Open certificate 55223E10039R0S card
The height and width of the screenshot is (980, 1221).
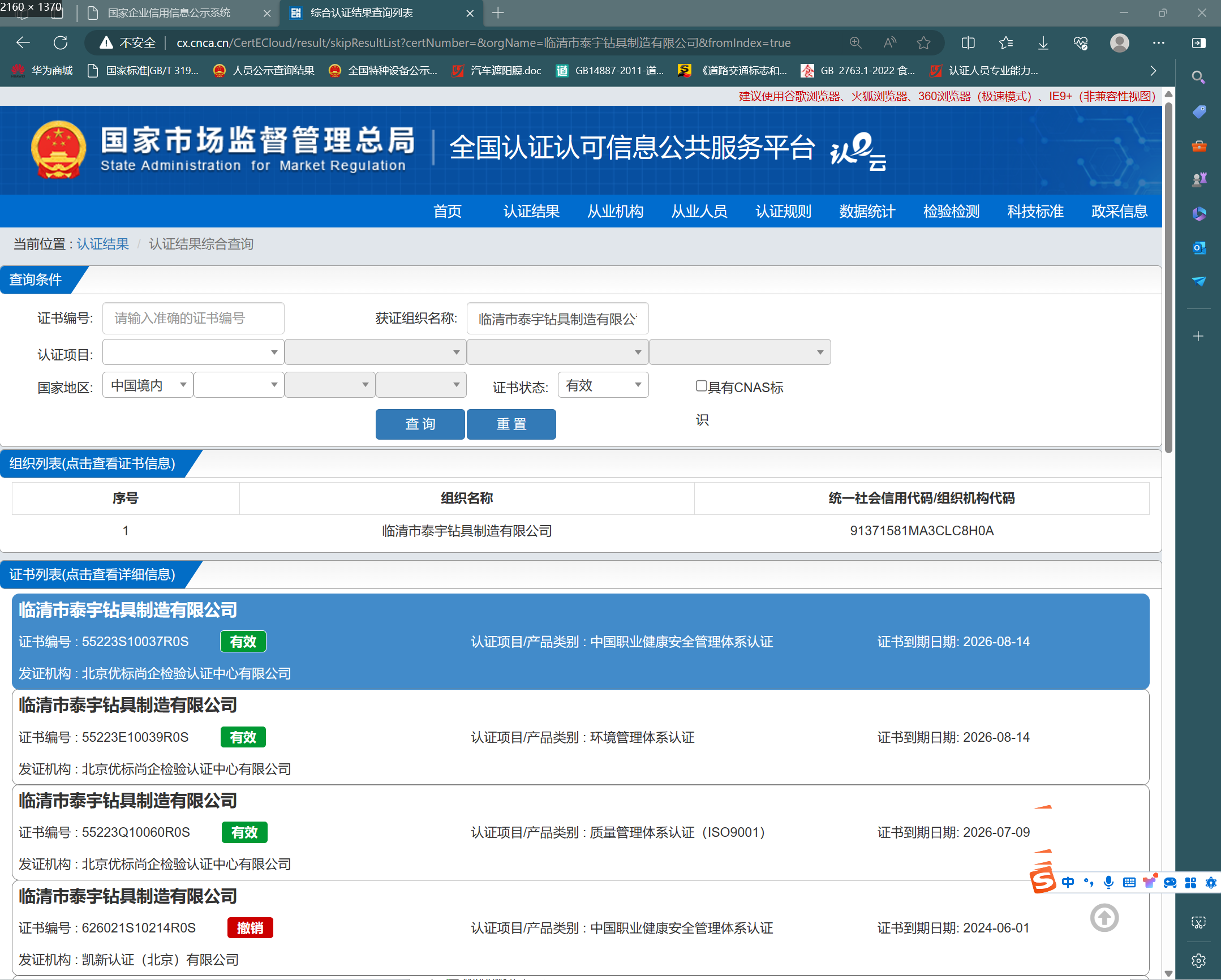click(x=581, y=738)
